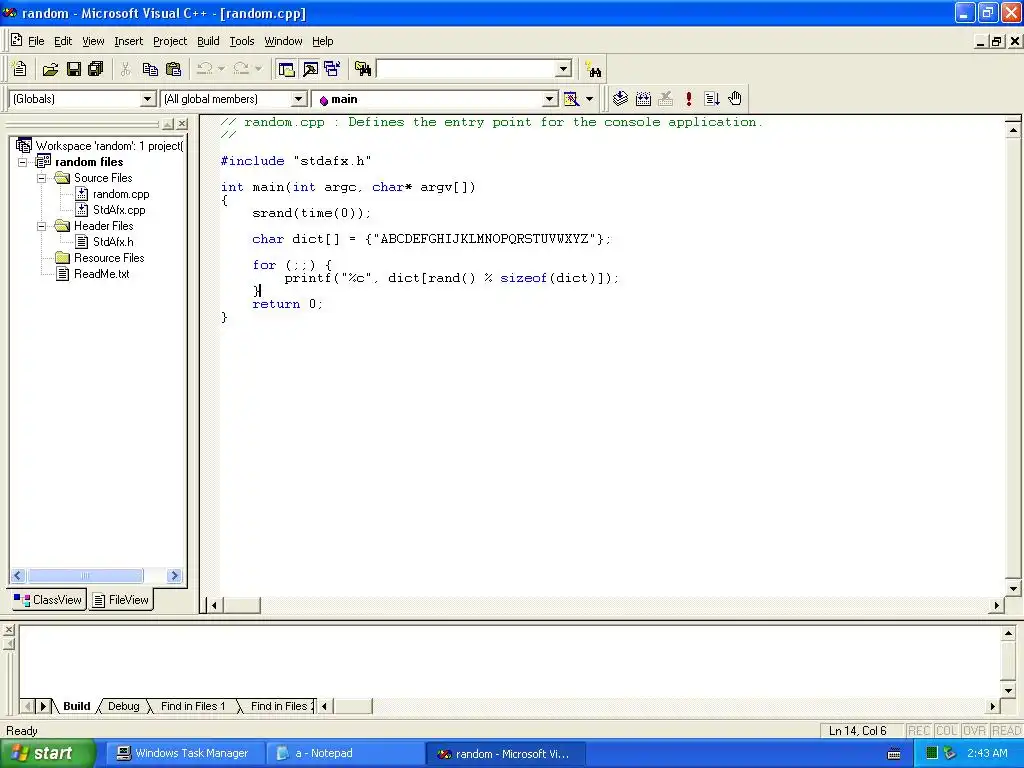The width and height of the screenshot is (1024, 768).
Task: Open the Window List icon
Action: [x=332, y=69]
